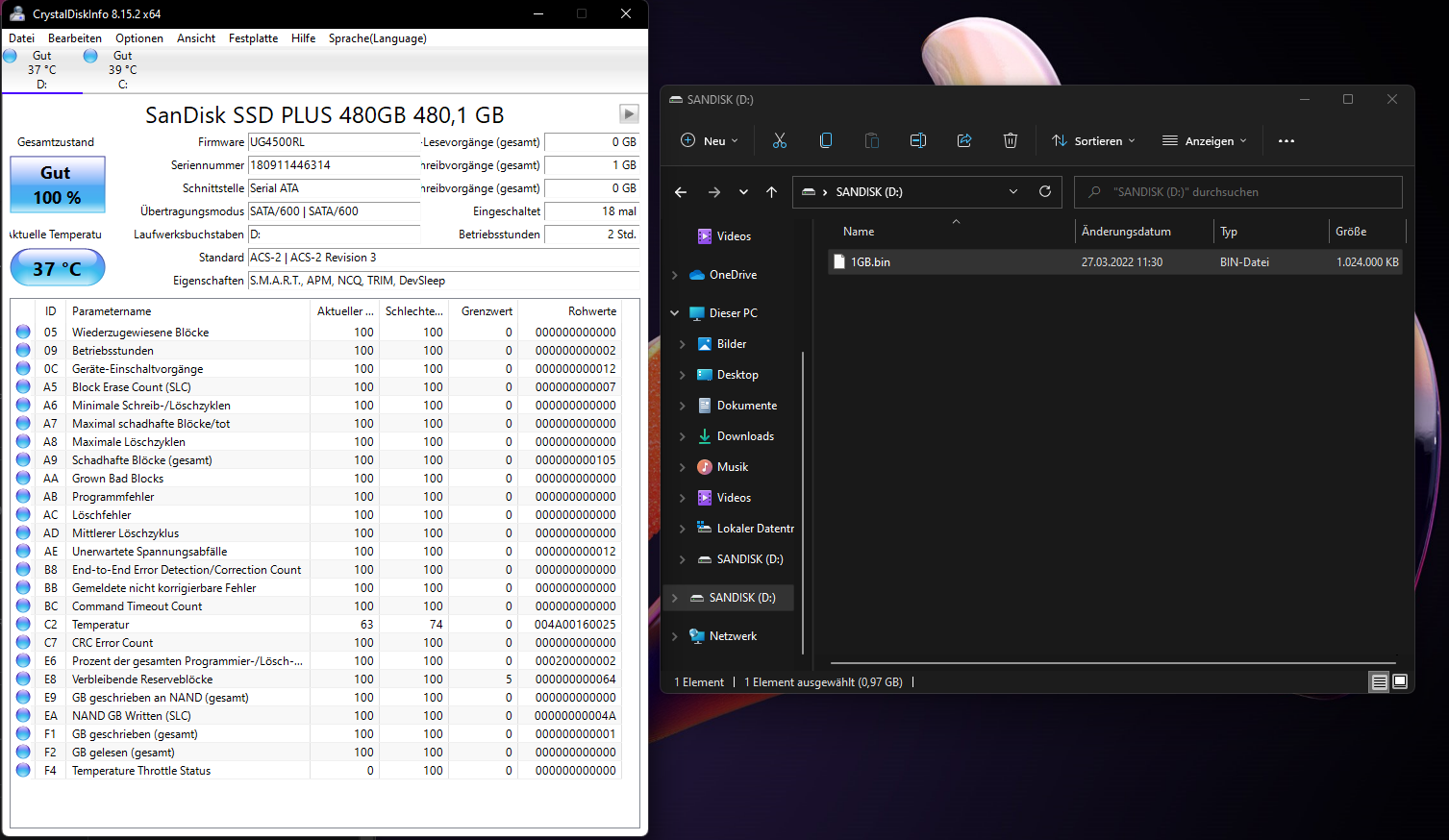
Task: Open the recent locations chevron in Explorer
Action: point(743,192)
